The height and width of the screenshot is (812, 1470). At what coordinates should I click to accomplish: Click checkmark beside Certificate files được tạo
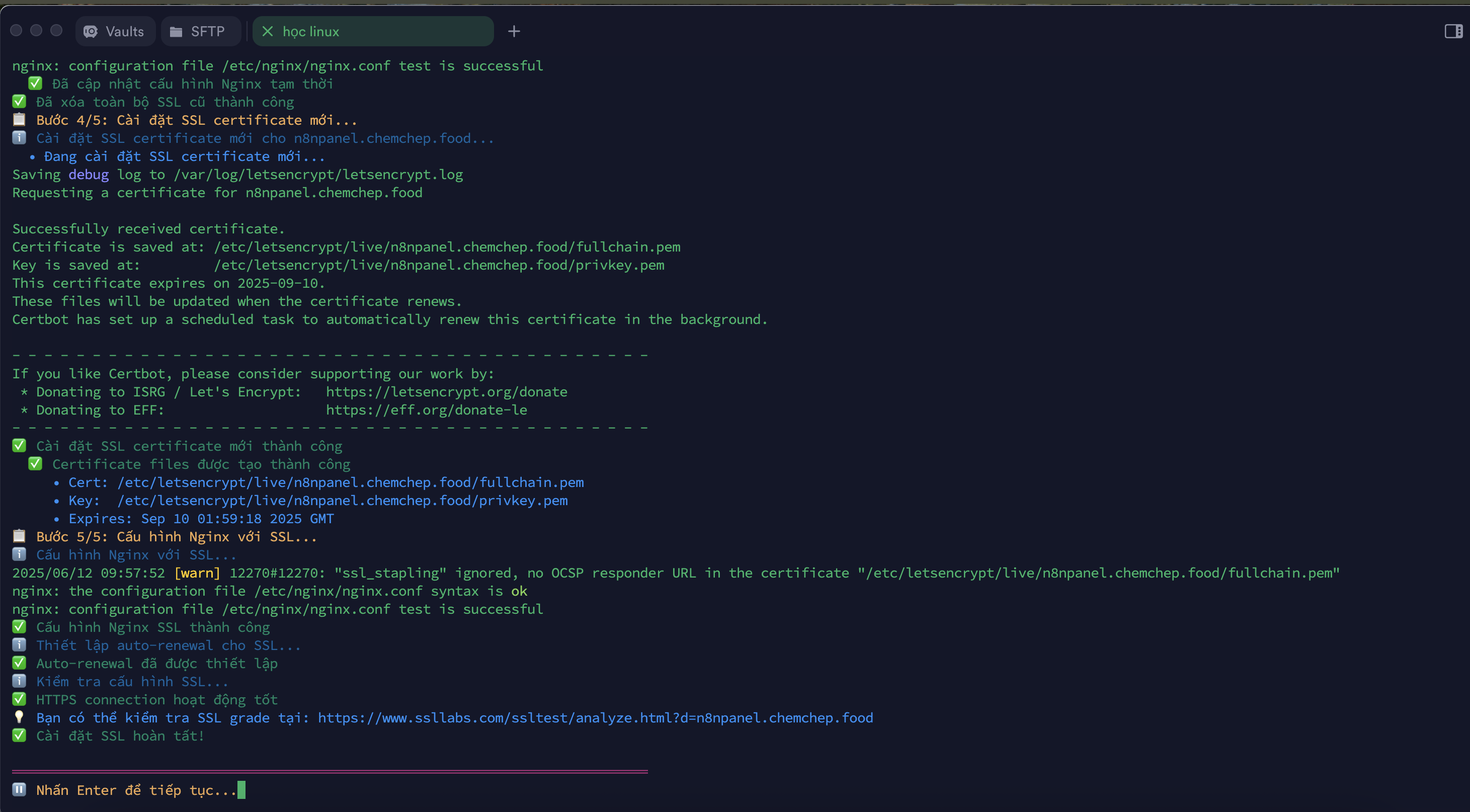coord(35,463)
